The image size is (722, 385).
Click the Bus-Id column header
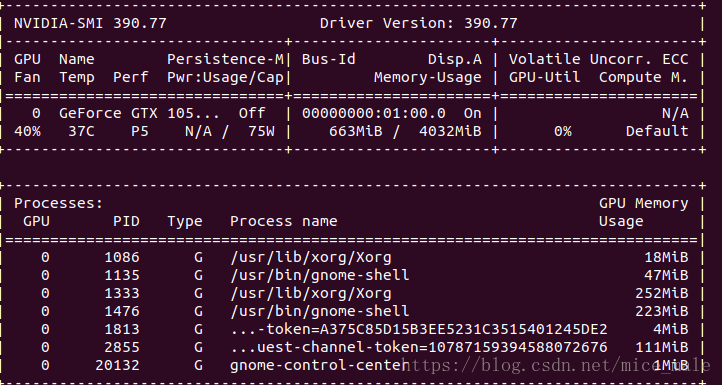coord(329,59)
